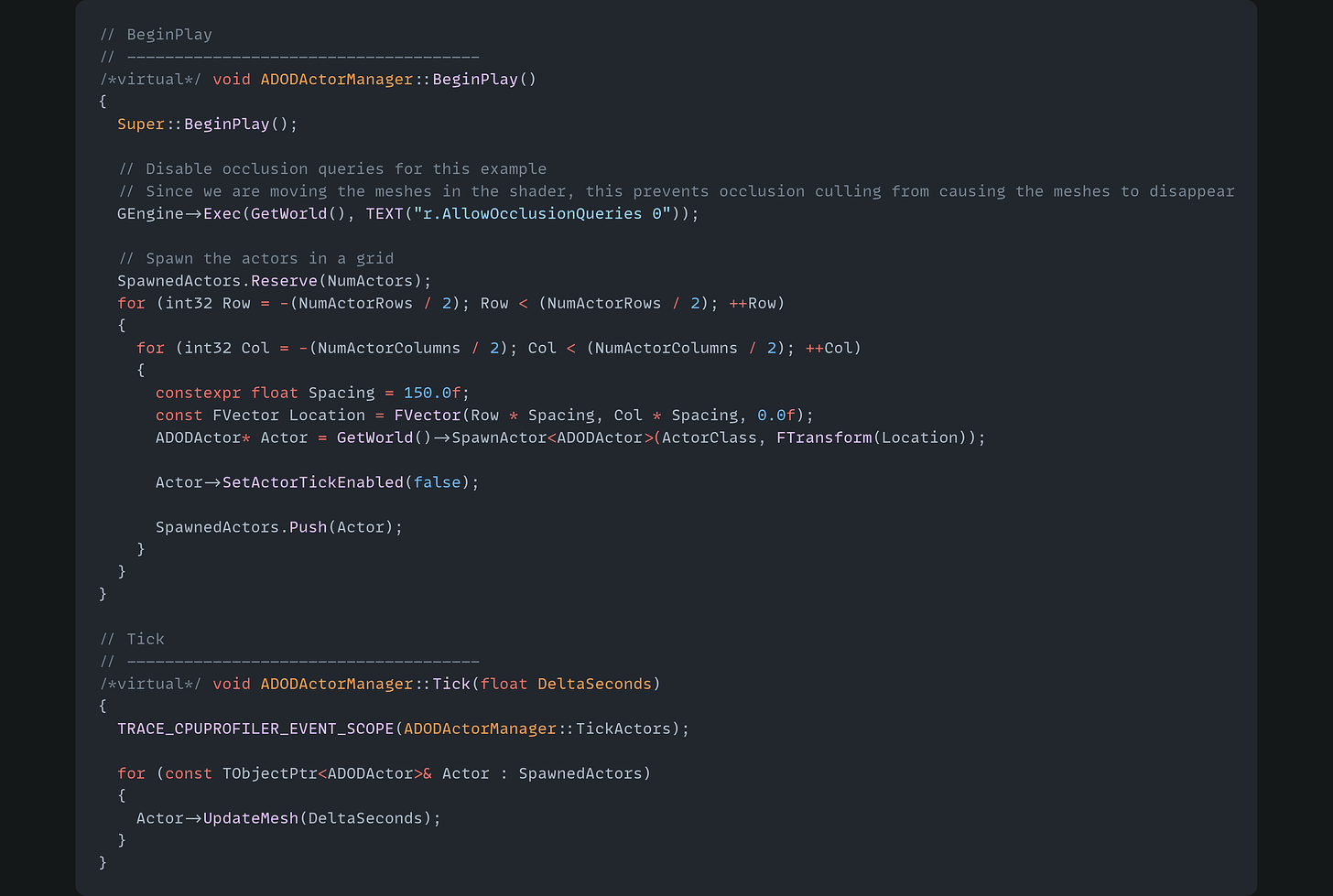
Task: Click 'ADODActorManager' in the Tick signature
Action: [x=336, y=684]
